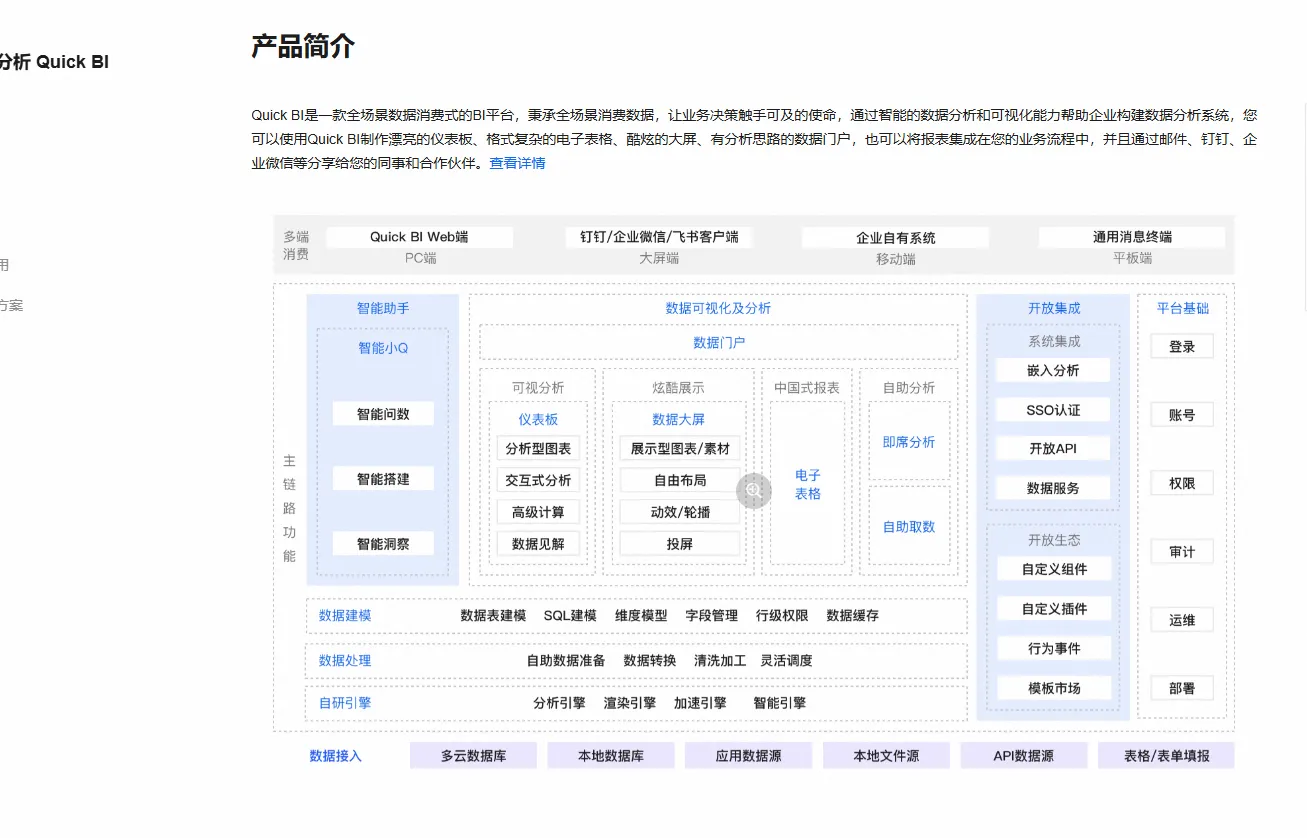Click the 应用数据源 box
1307x838 pixels.
coord(748,756)
